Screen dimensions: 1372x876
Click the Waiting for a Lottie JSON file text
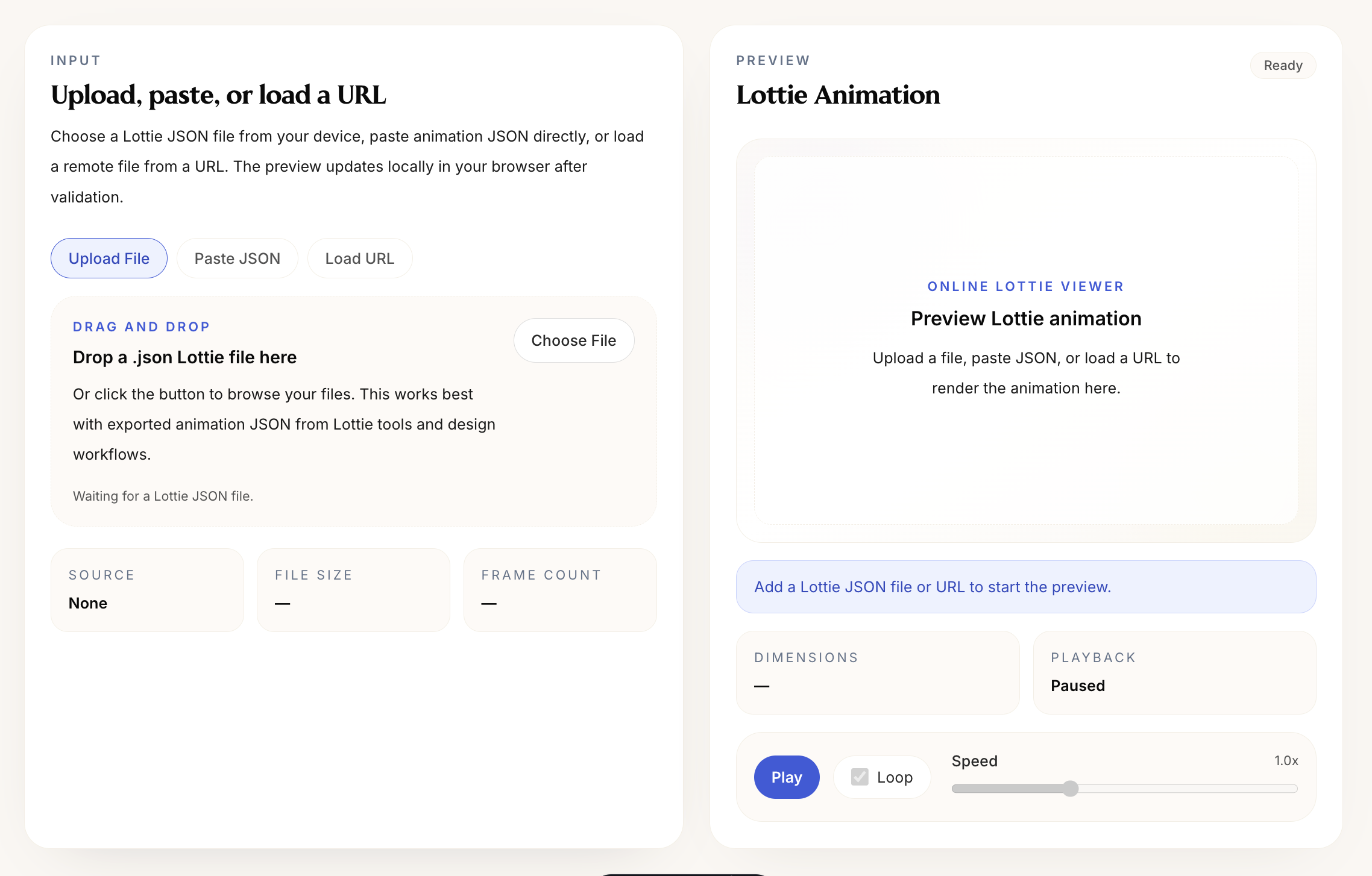163,496
